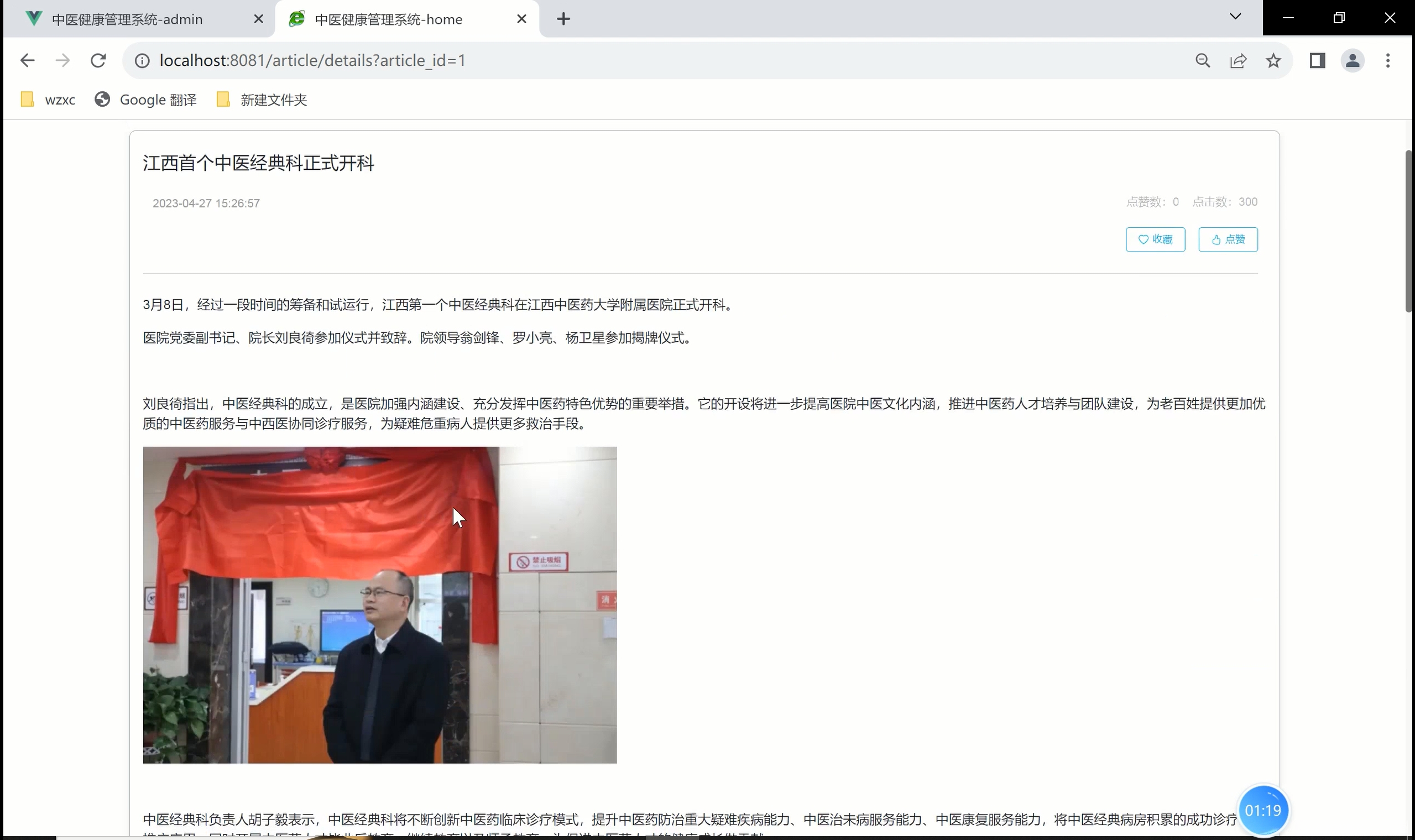Click the browser back arrow

coord(27,61)
